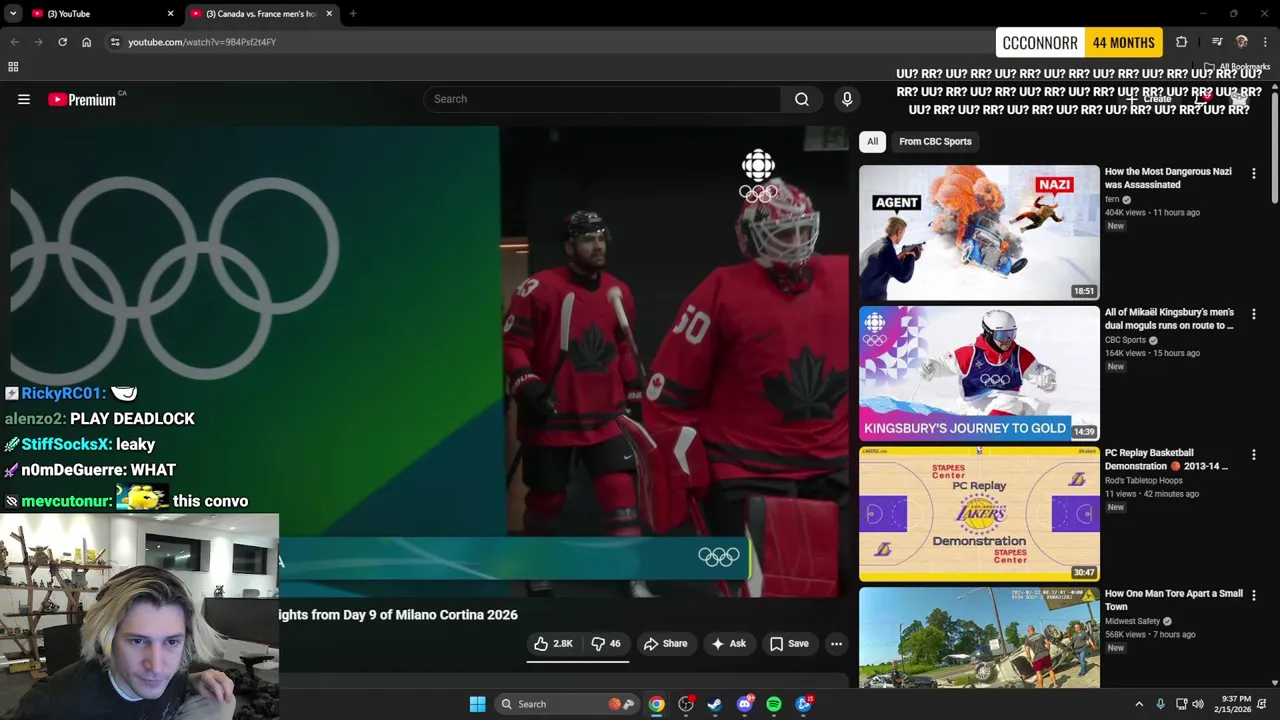This screenshot has height=720, width=1280.
Task: Close the Canada vs. France tab
Action: pyautogui.click(x=329, y=14)
